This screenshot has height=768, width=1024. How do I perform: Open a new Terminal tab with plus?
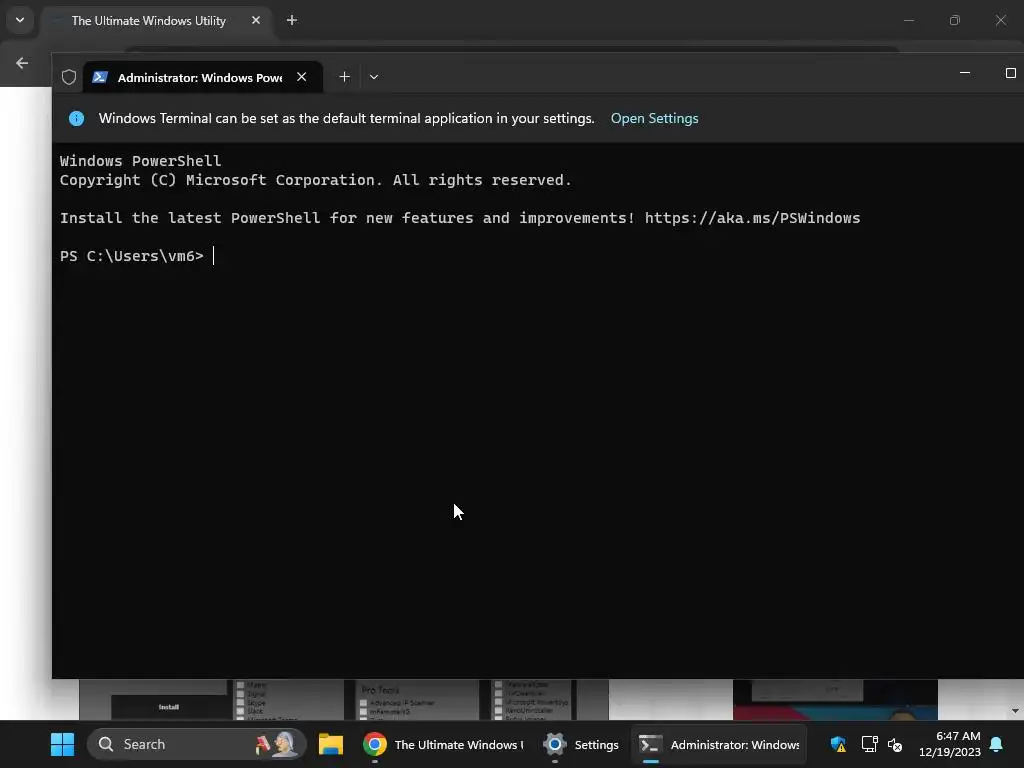344,77
